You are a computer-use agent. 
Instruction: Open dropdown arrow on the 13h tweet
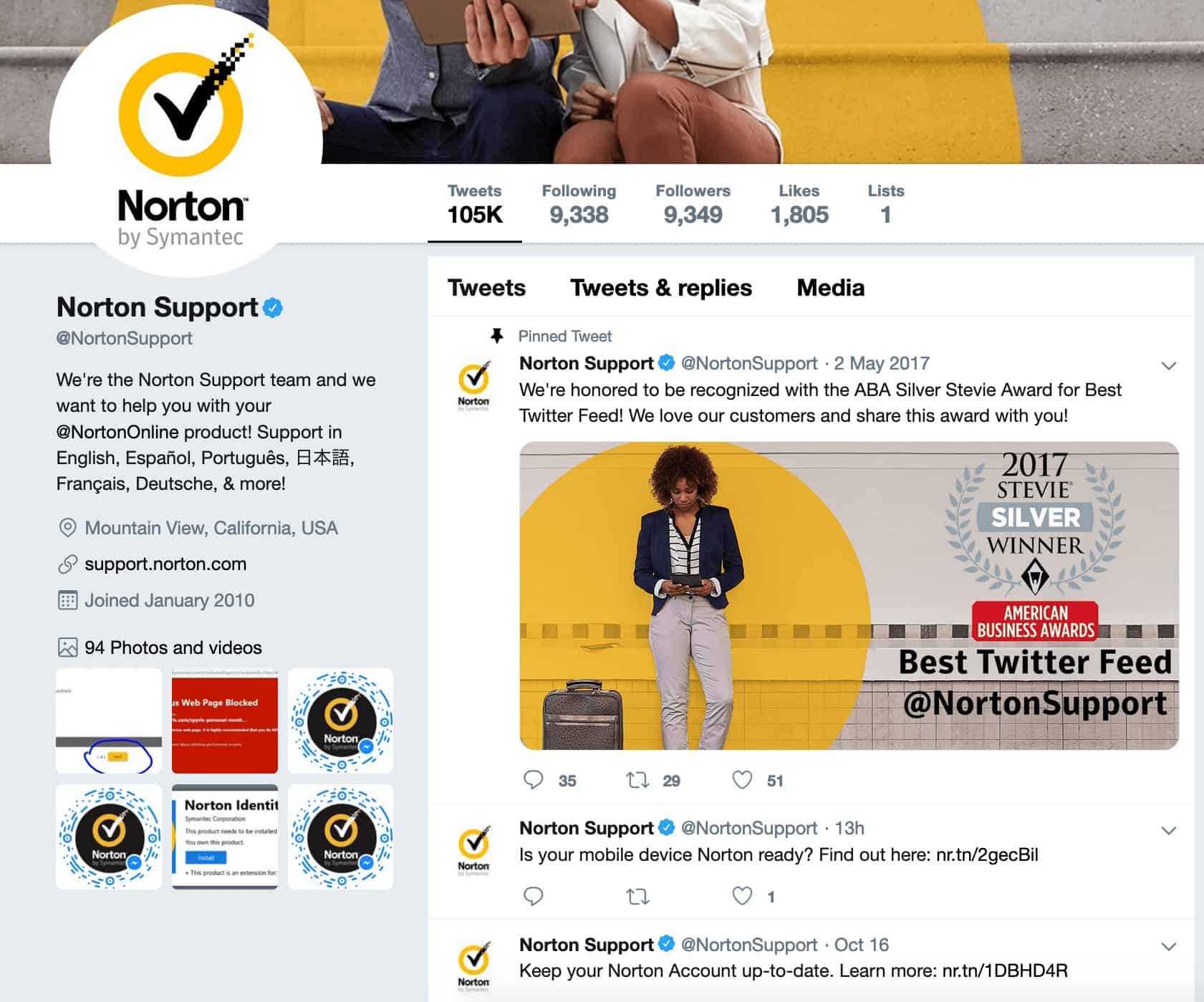[1169, 831]
